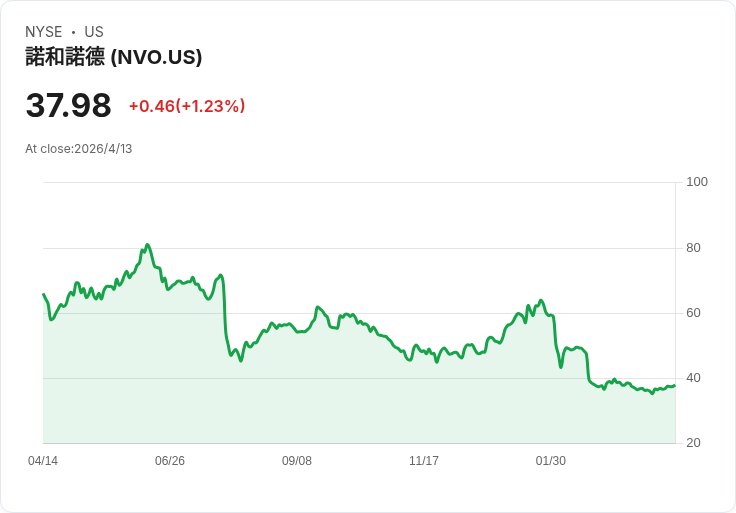Click the NYSE exchange label
The width and height of the screenshot is (736, 513).
click(44, 32)
